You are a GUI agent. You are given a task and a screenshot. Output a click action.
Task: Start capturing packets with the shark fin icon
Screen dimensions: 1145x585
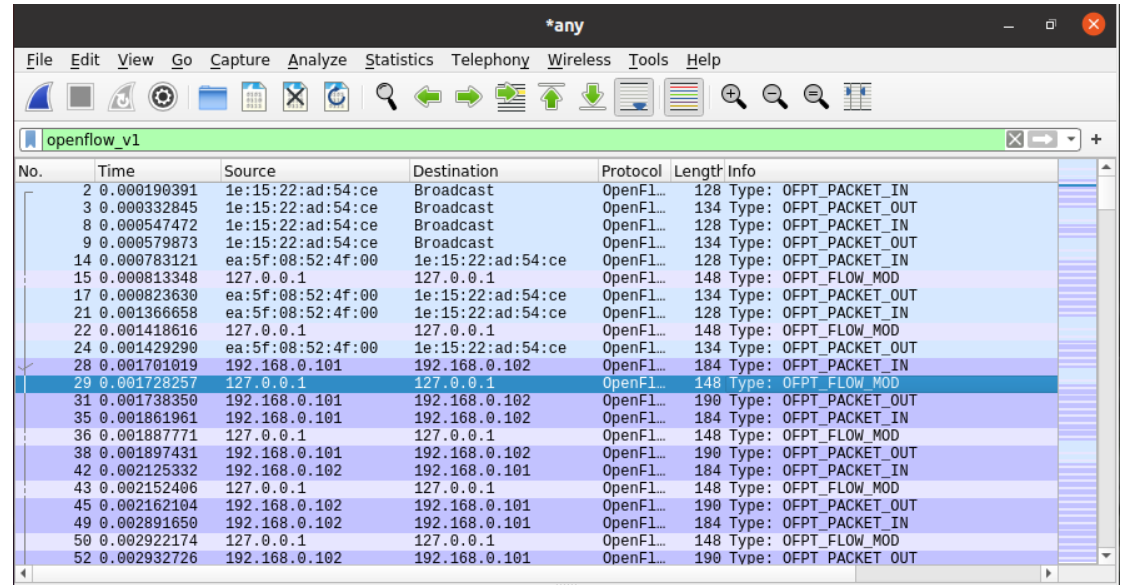click(39, 96)
